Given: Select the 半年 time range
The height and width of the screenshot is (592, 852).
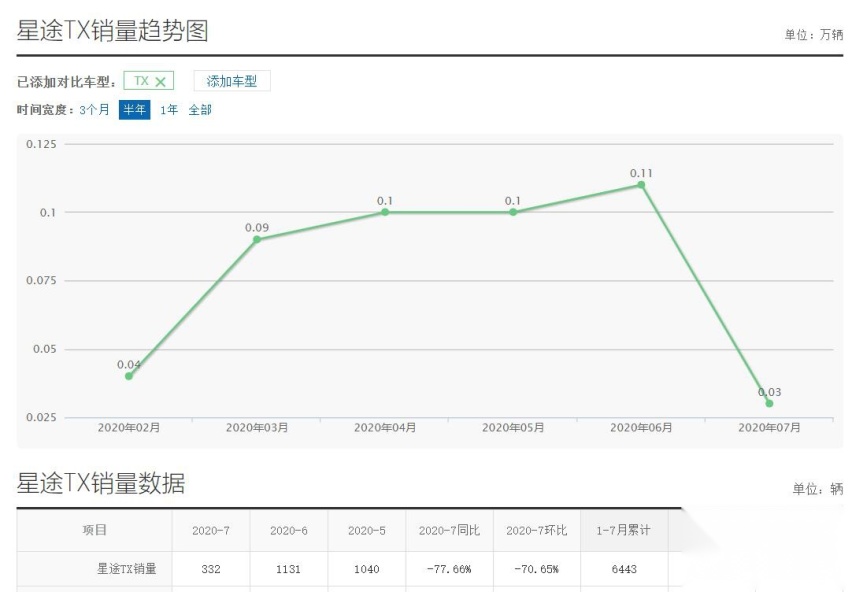Looking at the screenshot, I should pyautogui.click(x=134, y=110).
